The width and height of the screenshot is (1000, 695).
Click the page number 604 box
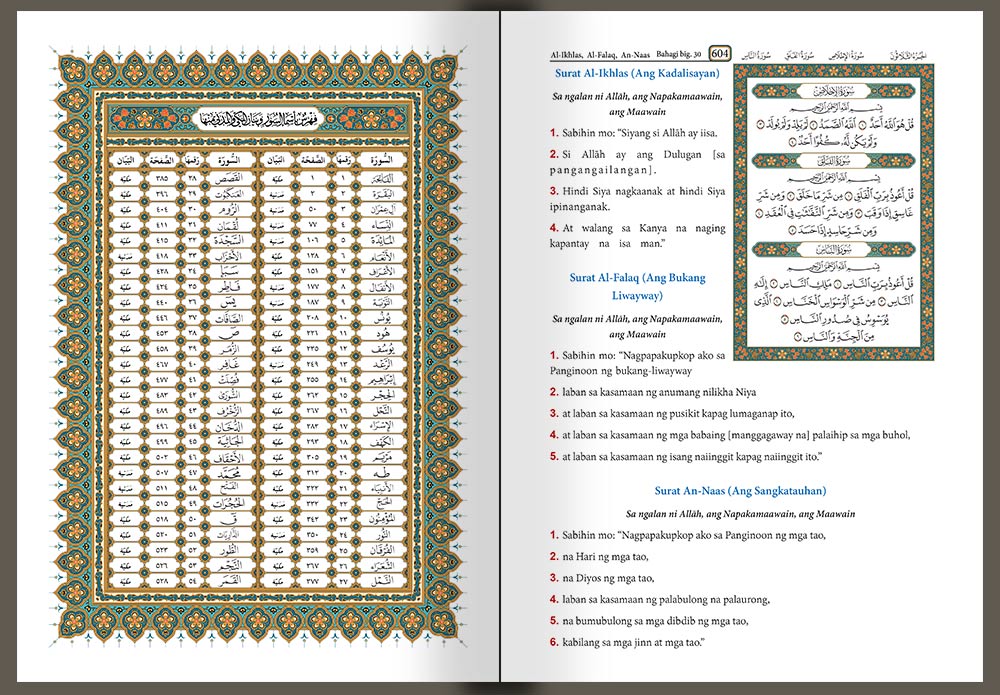click(x=719, y=54)
